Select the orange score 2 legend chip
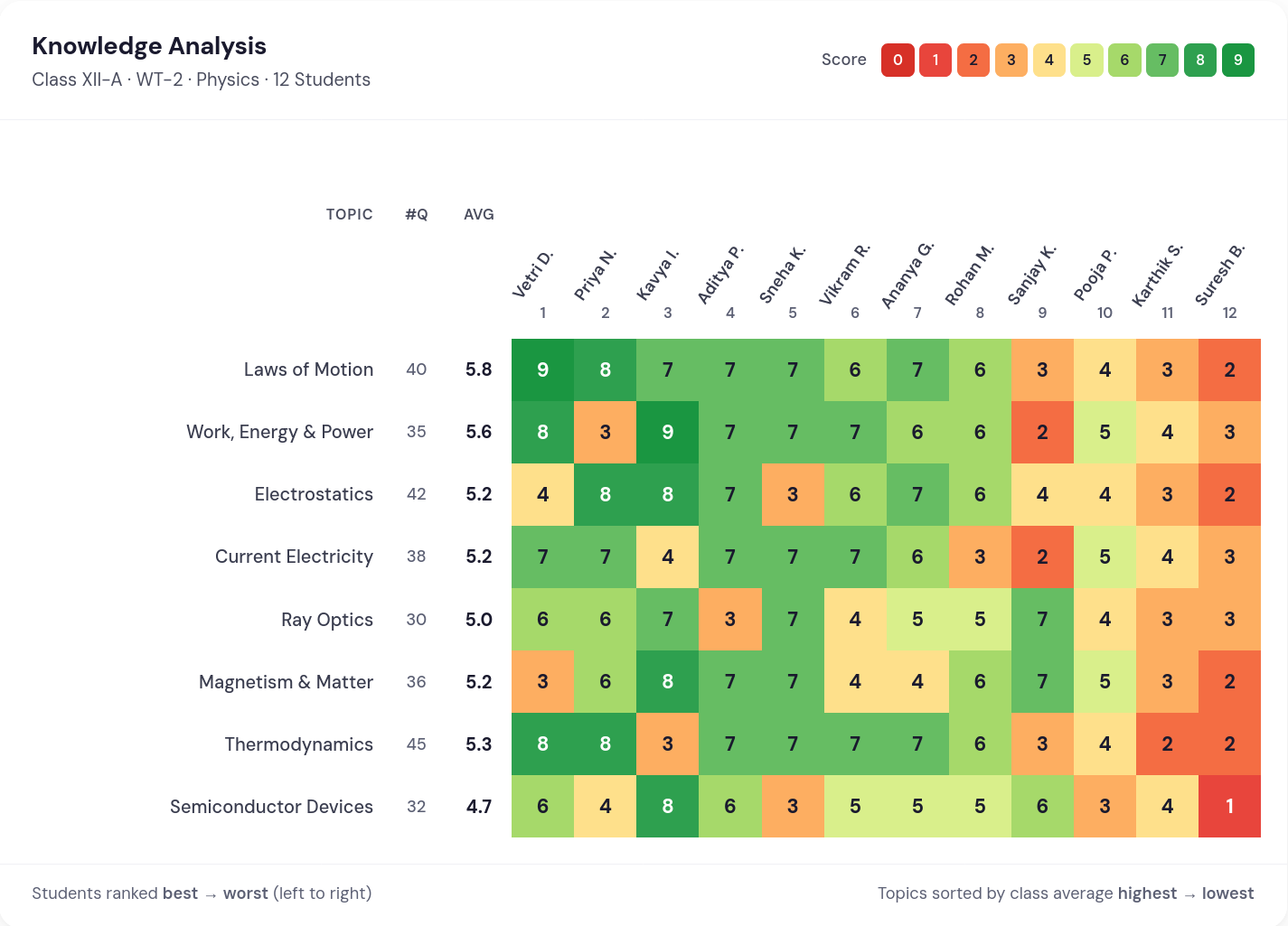Image resolution: width=1288 pixels, height=926 pixels. coord(973,60)
